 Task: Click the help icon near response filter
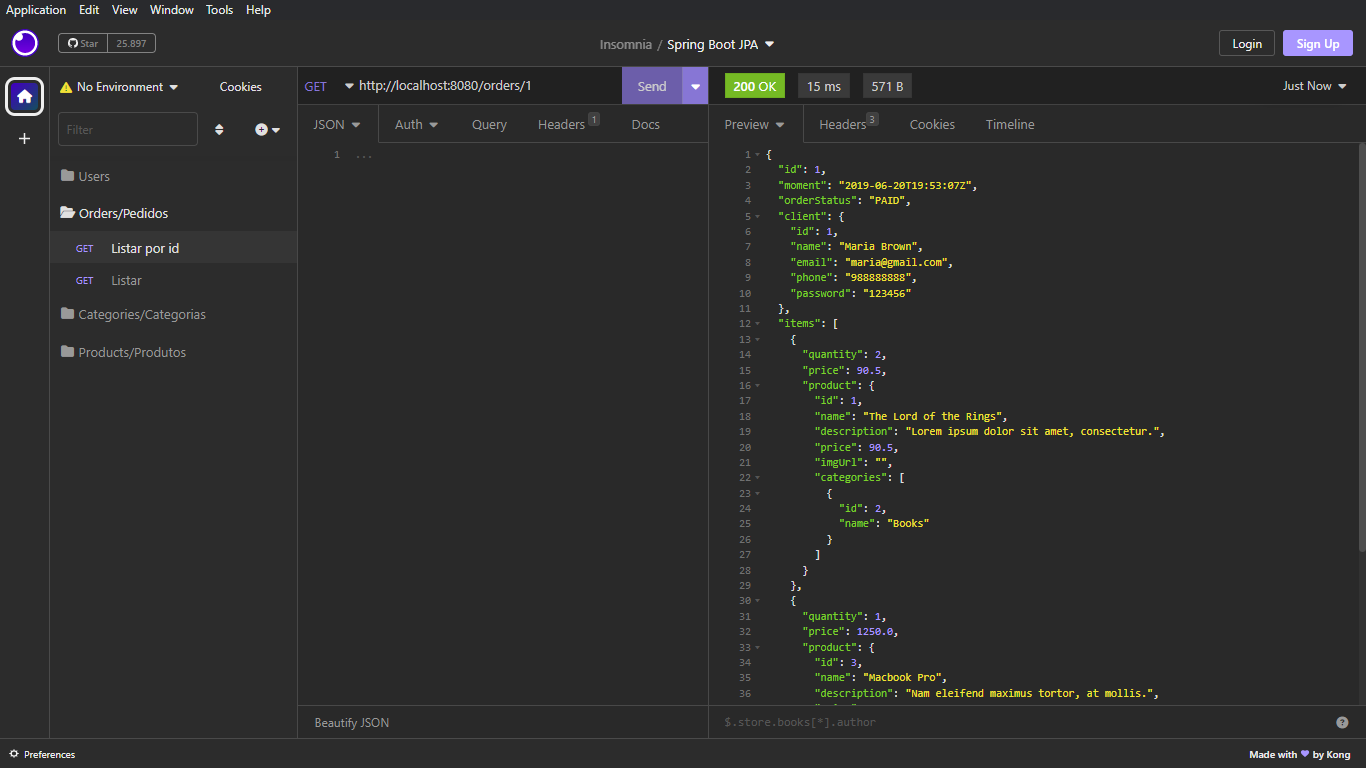pyautogui.click(x=1342, y=722)
